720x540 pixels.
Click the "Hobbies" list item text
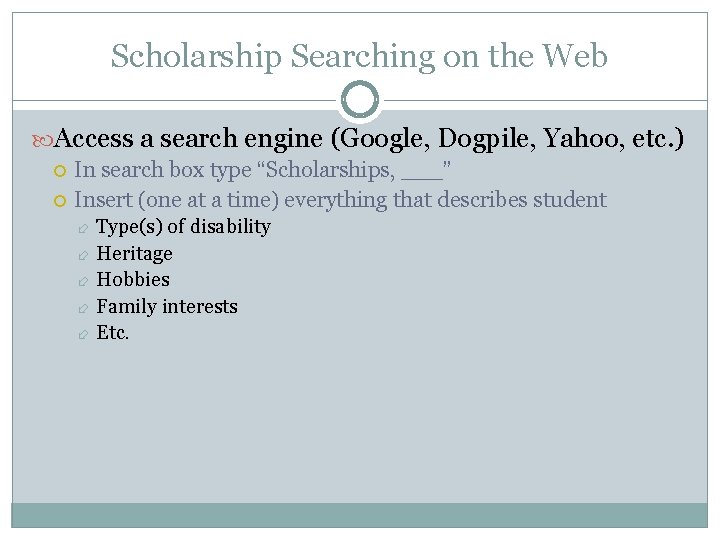(133, 280)
